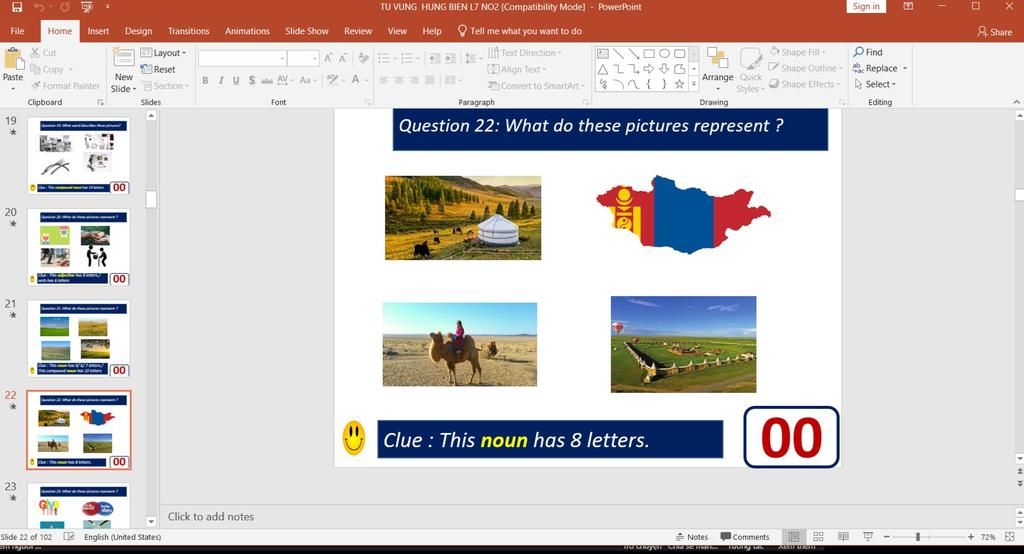This screenshot has height=554, width=1024.
Task: Click the Reset slide button
Action: tap(158, 69)
